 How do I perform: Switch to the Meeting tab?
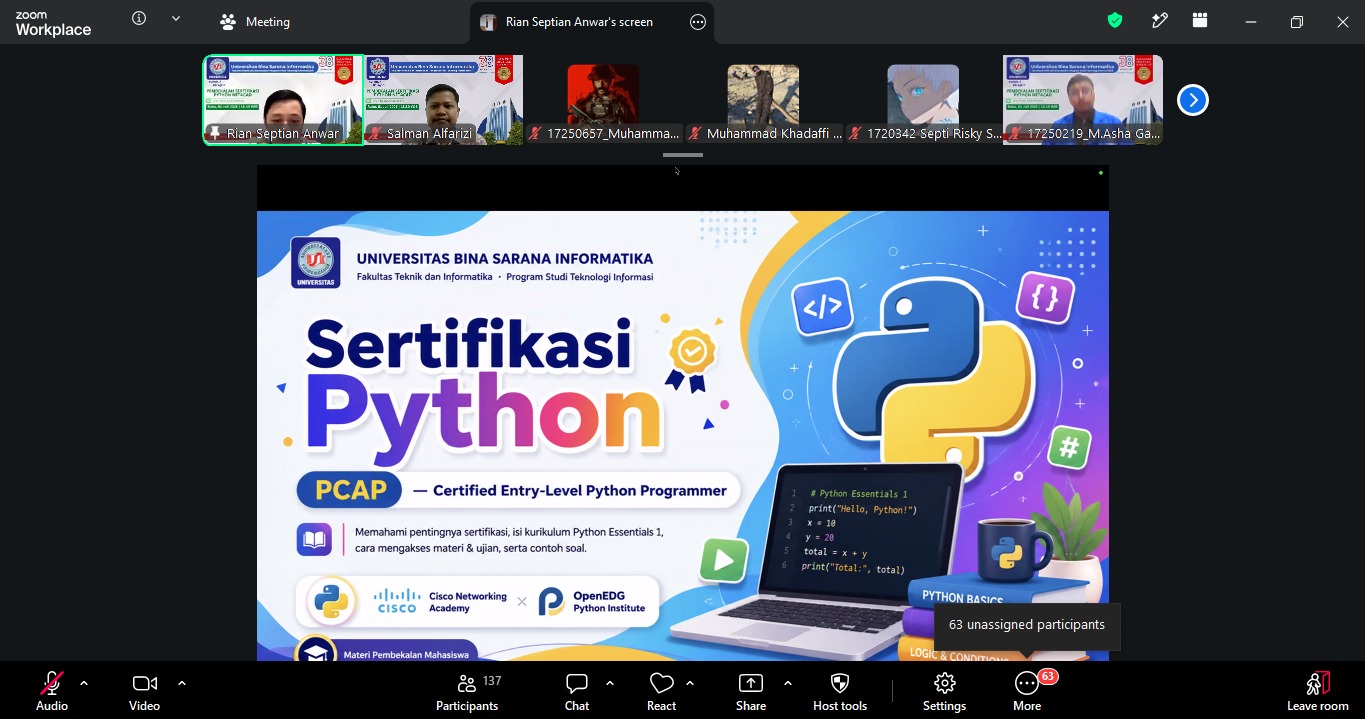click(x=255, y=22)
